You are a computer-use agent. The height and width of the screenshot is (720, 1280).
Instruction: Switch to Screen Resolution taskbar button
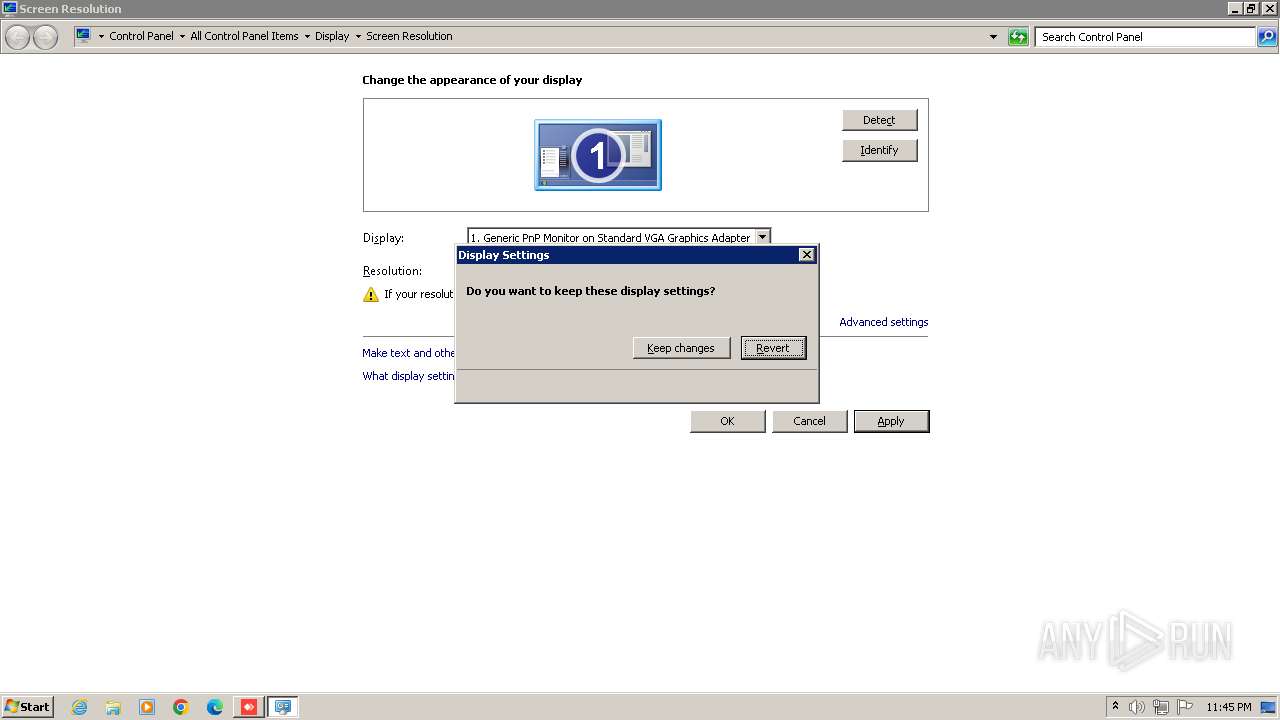[283, 707]
